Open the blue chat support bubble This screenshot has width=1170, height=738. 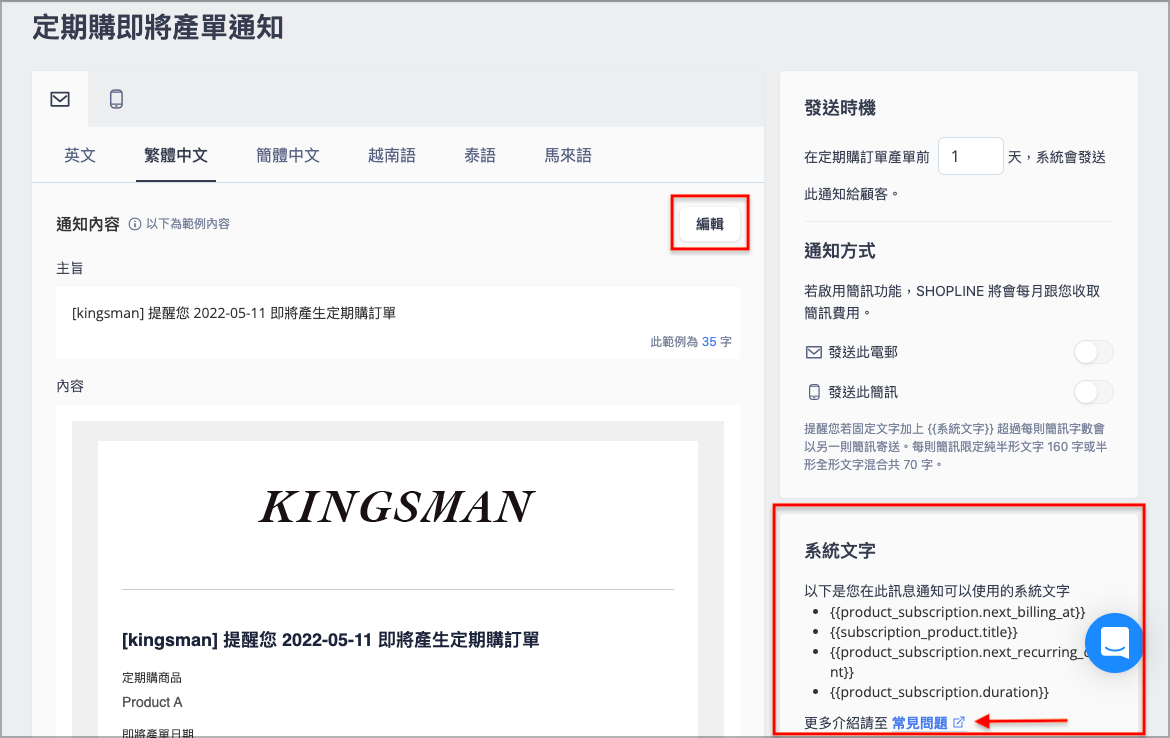tap(1114, 642)
